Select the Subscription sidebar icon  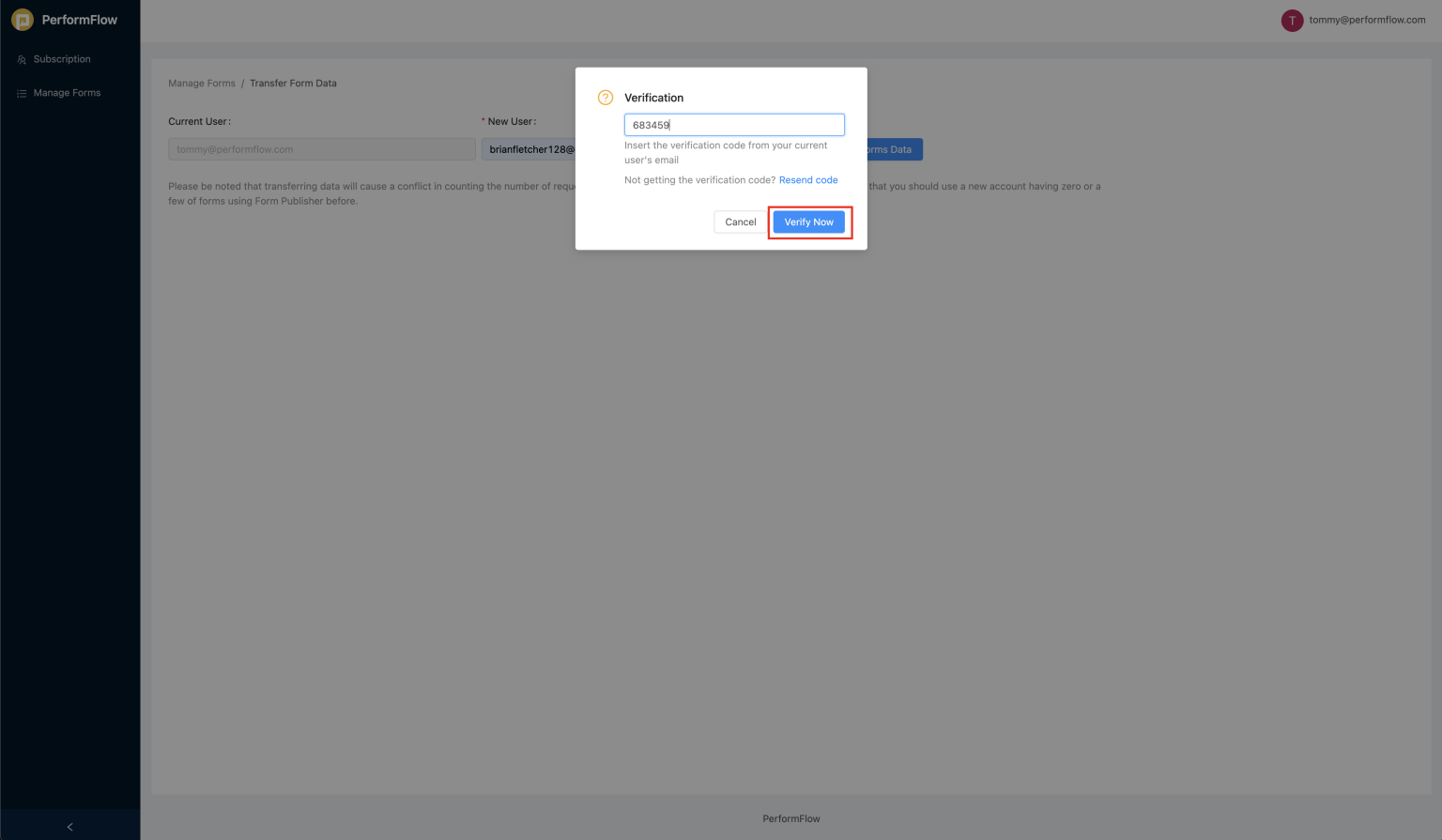pos(21,58)
